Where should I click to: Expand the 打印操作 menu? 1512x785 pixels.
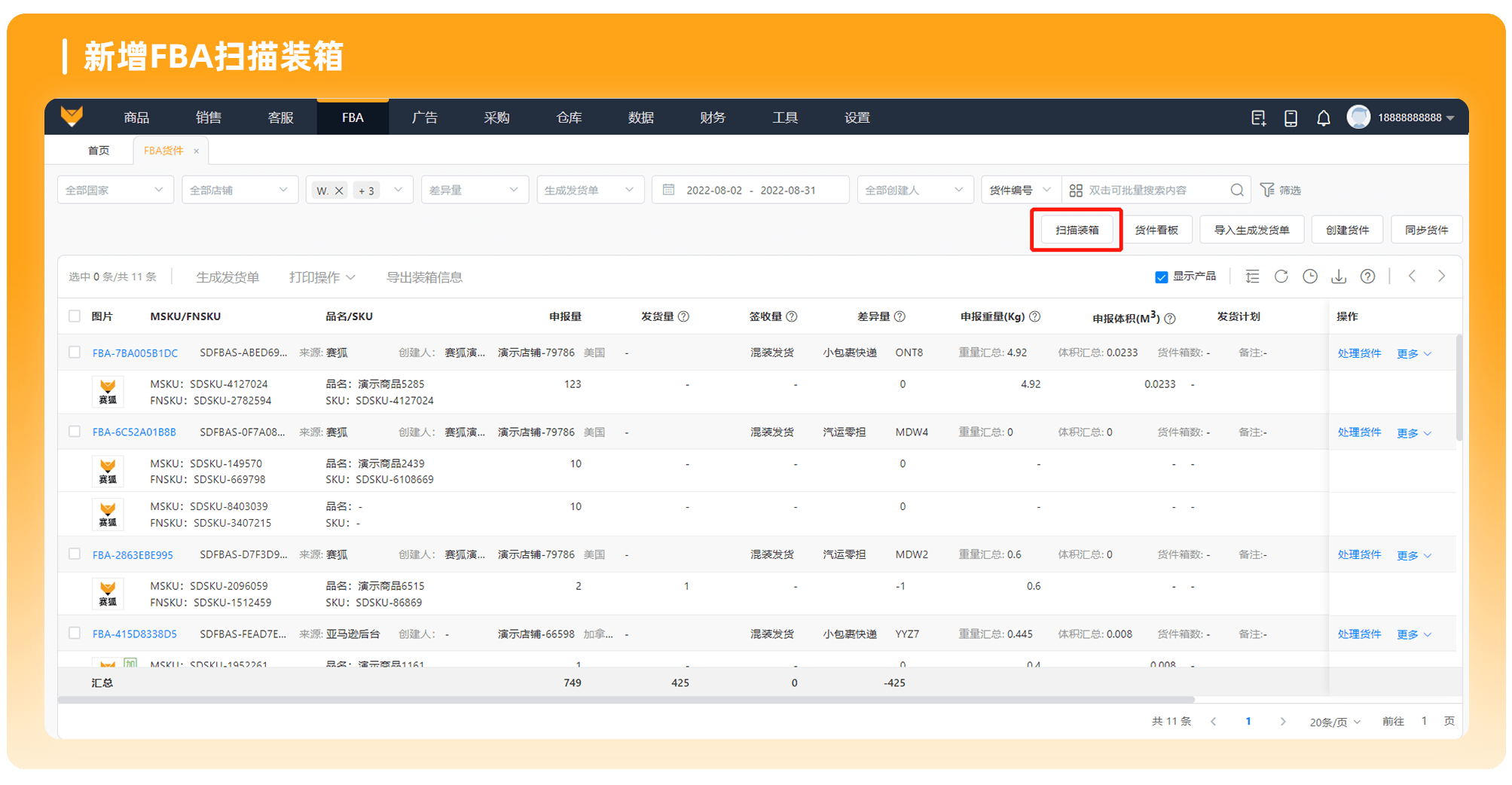322,277
